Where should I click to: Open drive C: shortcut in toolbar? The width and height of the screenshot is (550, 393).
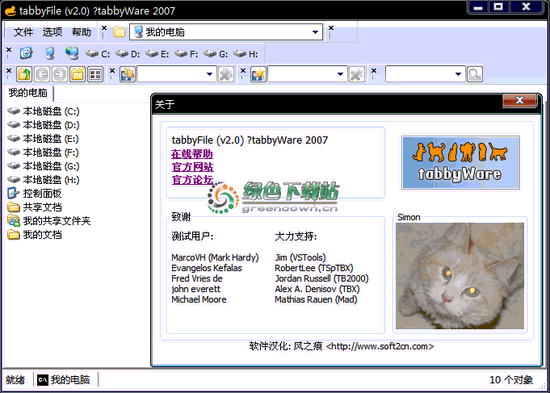(98, 54)
